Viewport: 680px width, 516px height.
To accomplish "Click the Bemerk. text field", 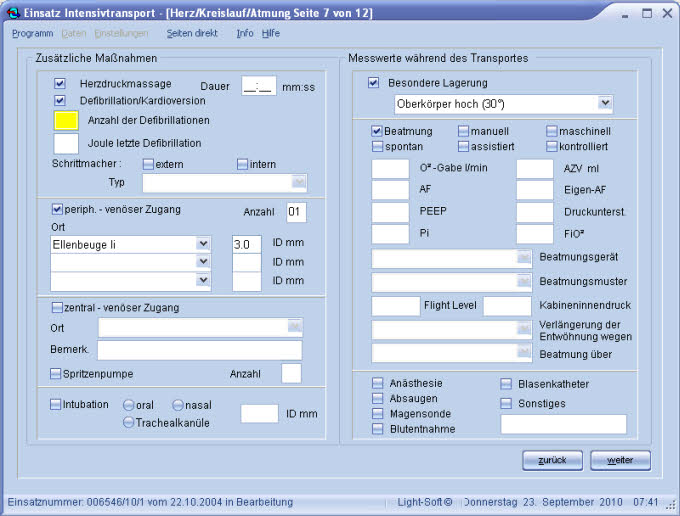I will tap(199, 350).
